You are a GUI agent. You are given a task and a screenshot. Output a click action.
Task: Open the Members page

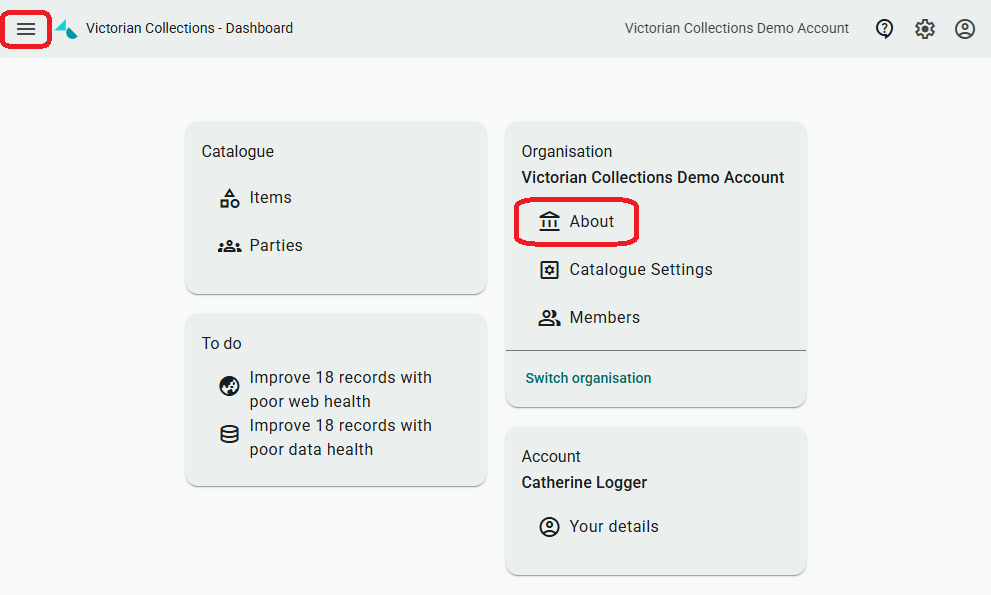(x=604, y=317)
